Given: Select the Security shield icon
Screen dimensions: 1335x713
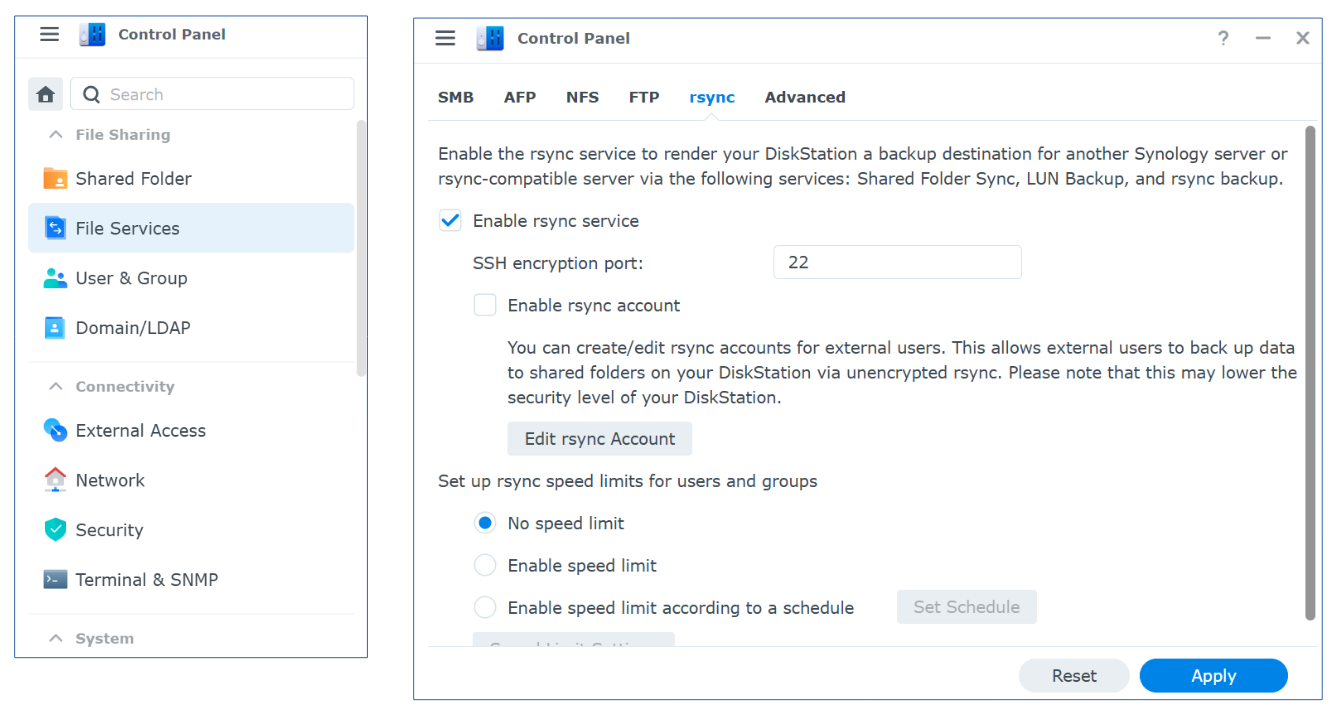Looking at the screenshot, I should tap(55, 530).
